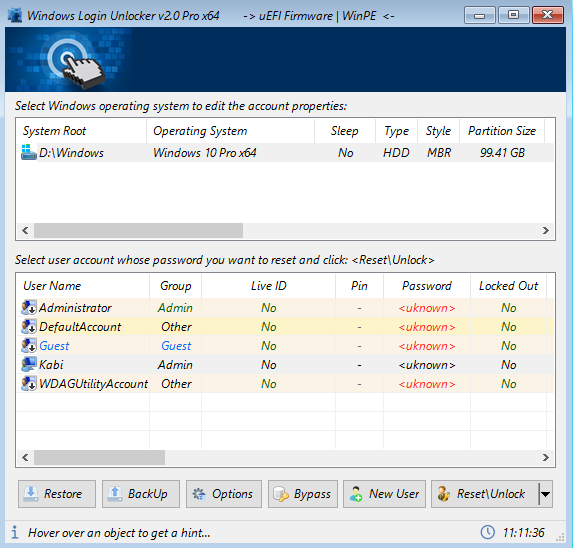The width and height of the screenshot is (573, 548).
Task: Click the 99.41 GB partition size cell
Action: pyautogui.click(x=502, y=153)
